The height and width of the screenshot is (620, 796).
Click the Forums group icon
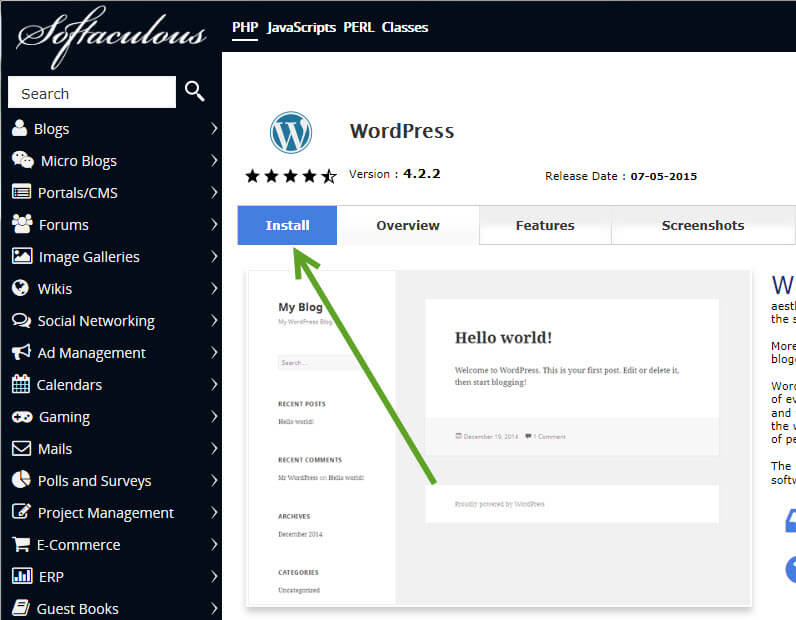point(22,224)
